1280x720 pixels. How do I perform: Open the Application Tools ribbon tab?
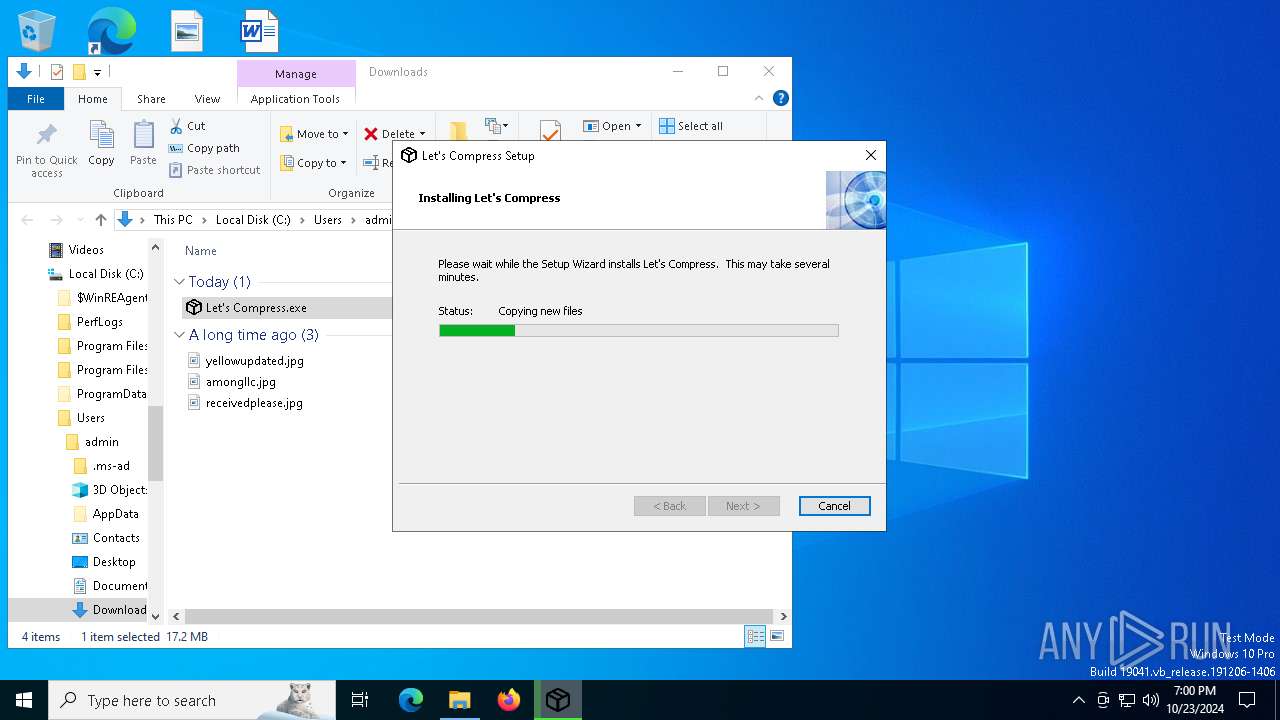coord(295,99)
